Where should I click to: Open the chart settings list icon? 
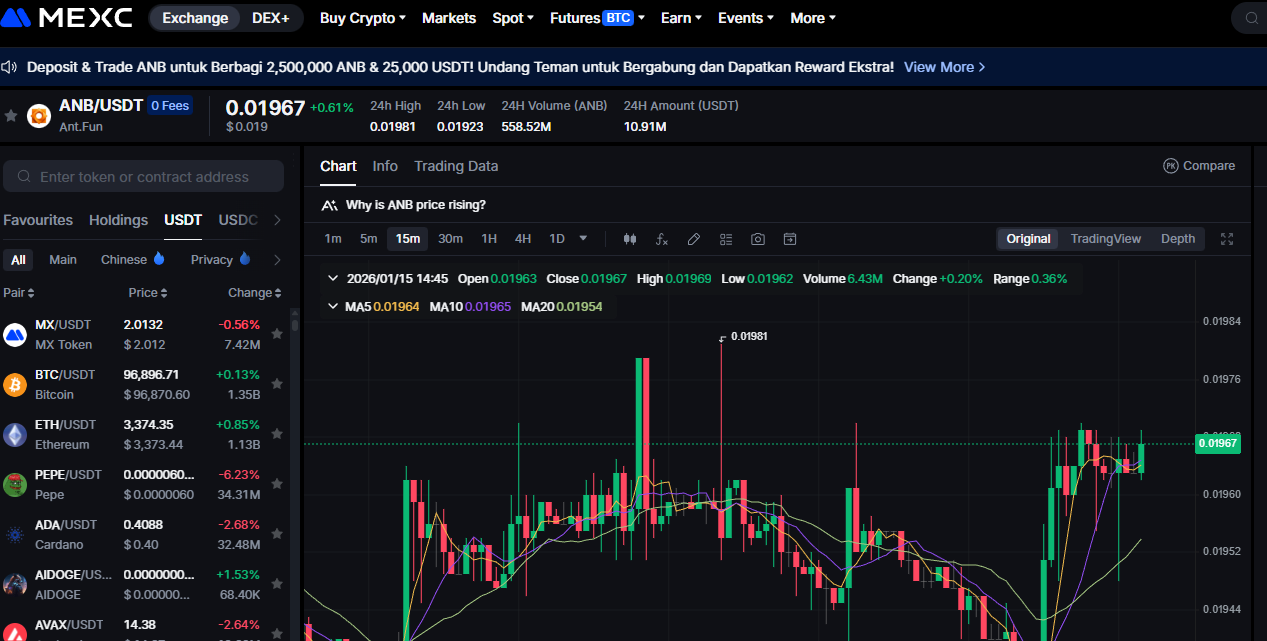726,239
